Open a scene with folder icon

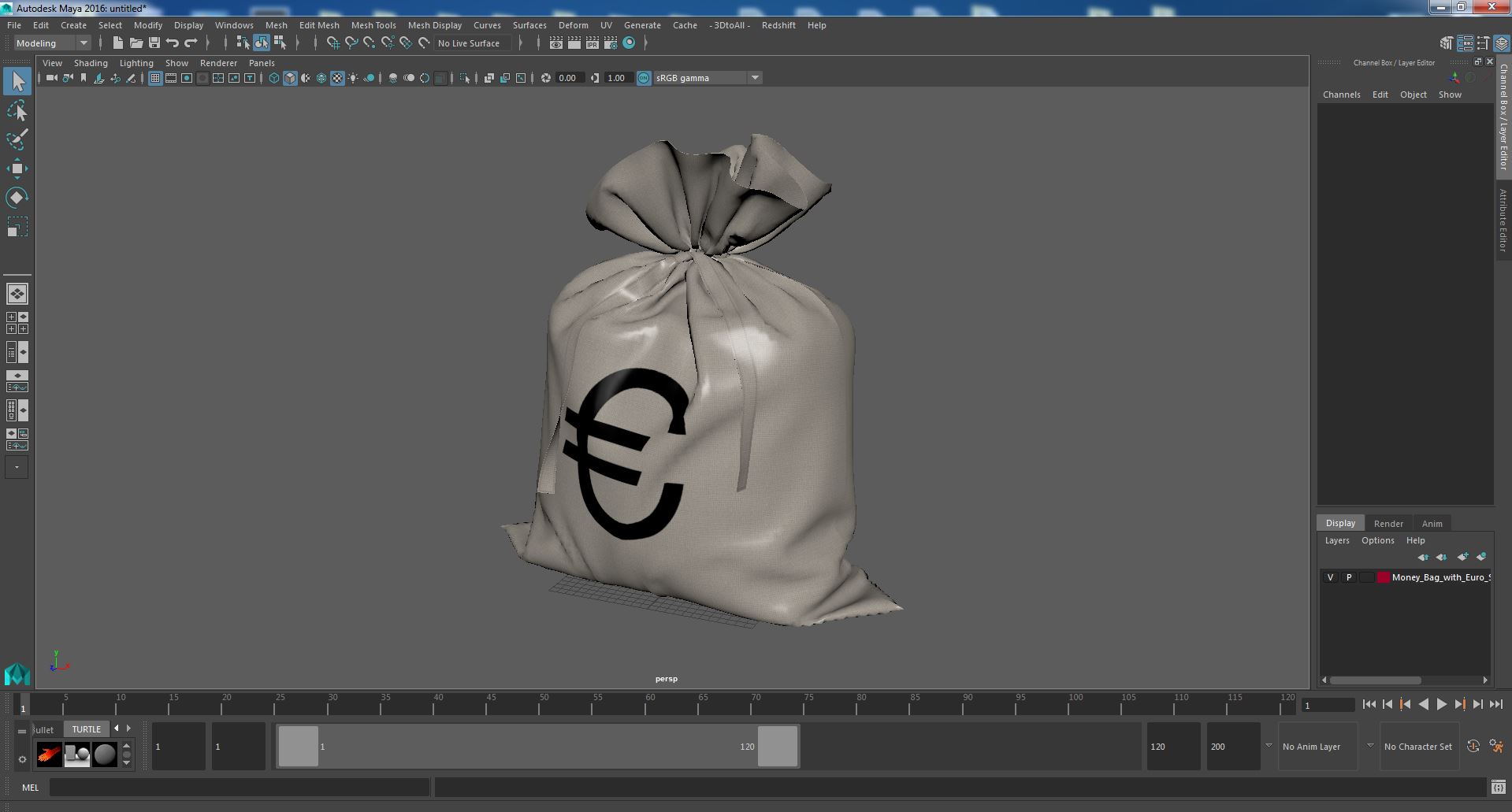click(136, 43)
